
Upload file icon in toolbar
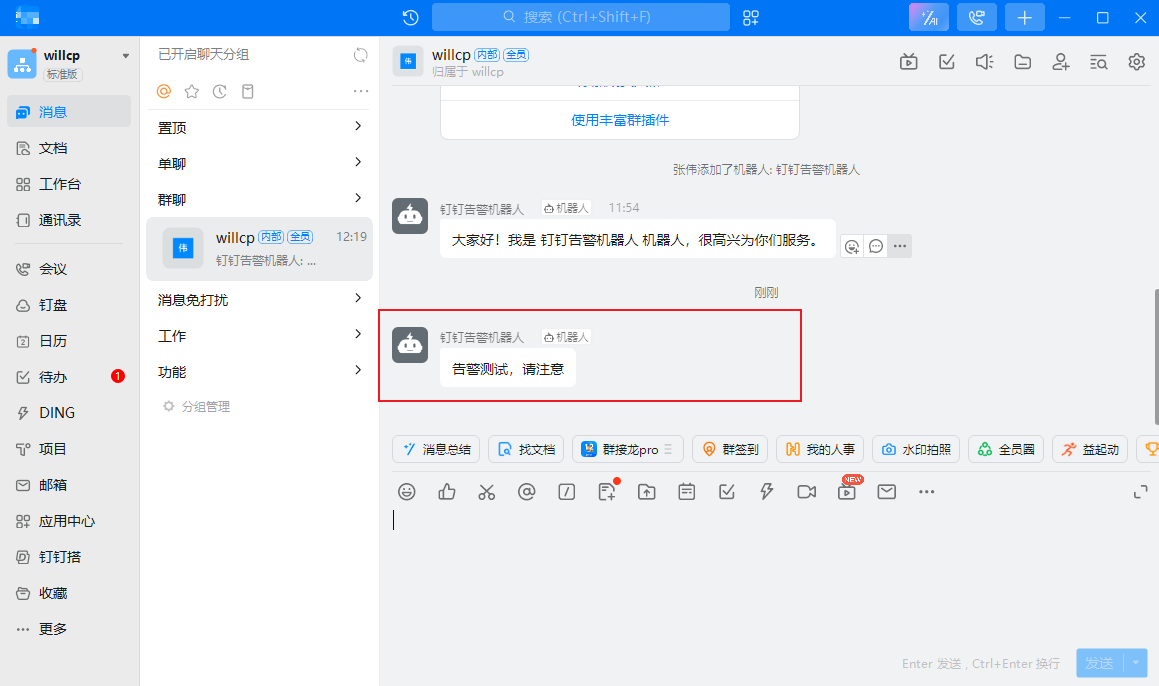(x=647, y=492)
